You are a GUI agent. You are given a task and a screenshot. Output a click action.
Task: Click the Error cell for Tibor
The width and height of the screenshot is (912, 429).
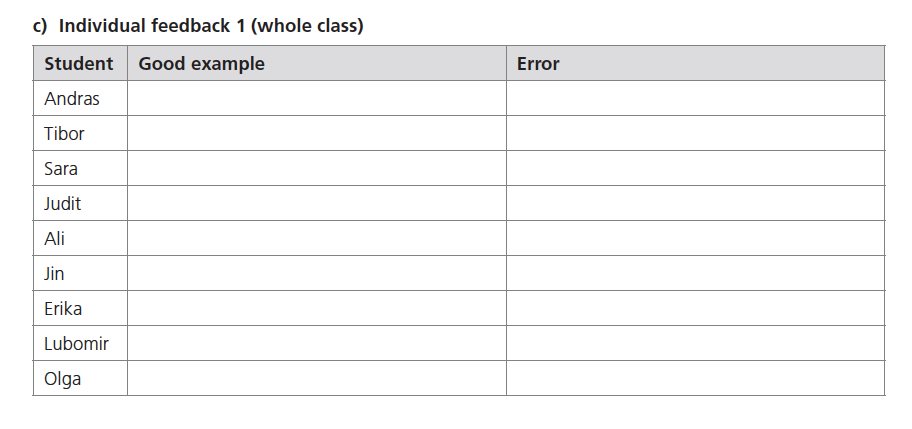click(x=695, y=134)
